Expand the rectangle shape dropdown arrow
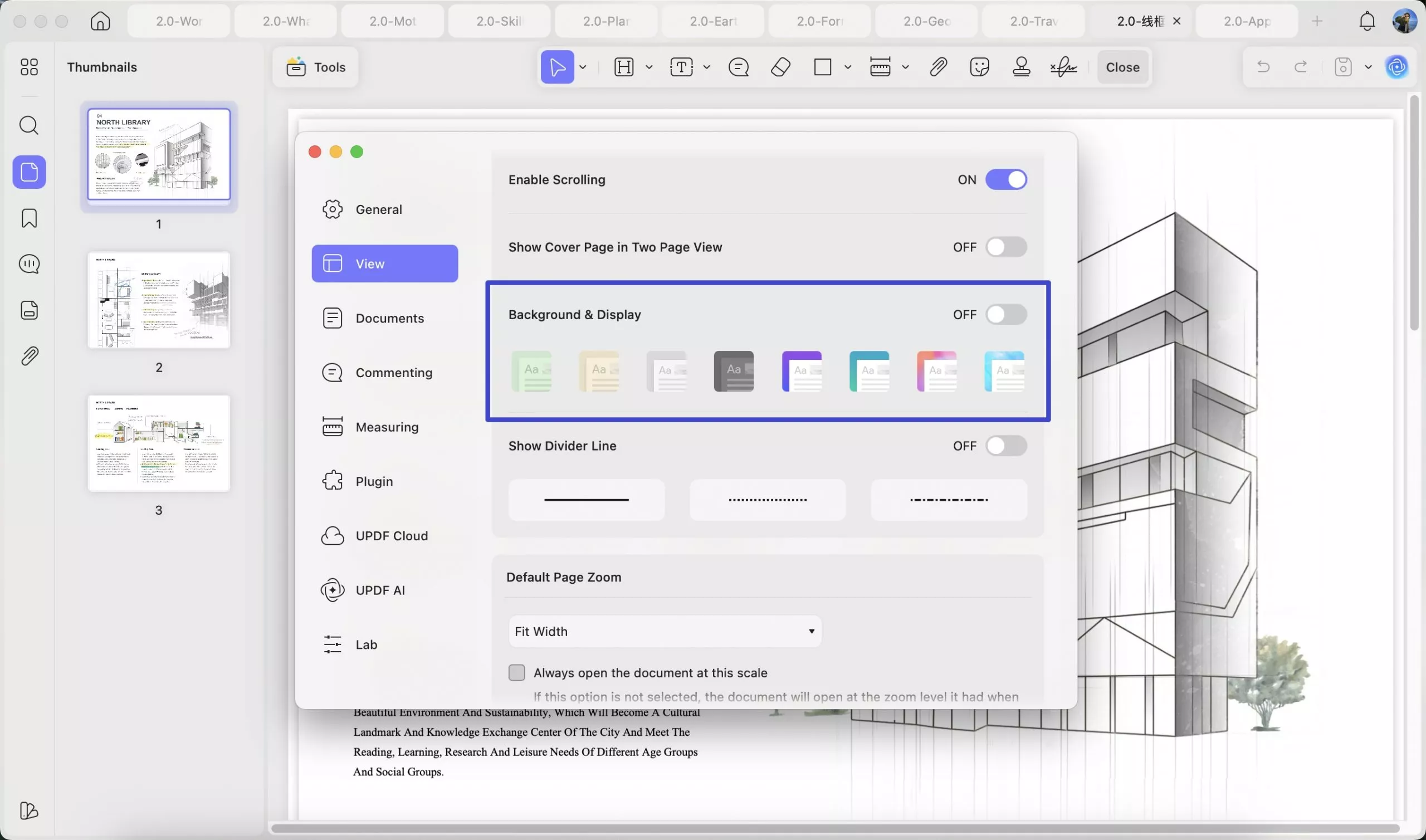This screenshot has width=1426, height=840. [848, 67]
